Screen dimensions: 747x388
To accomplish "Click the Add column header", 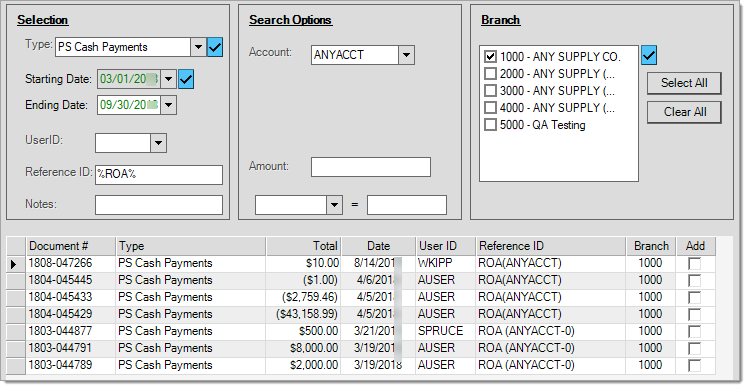I will 695,246.
